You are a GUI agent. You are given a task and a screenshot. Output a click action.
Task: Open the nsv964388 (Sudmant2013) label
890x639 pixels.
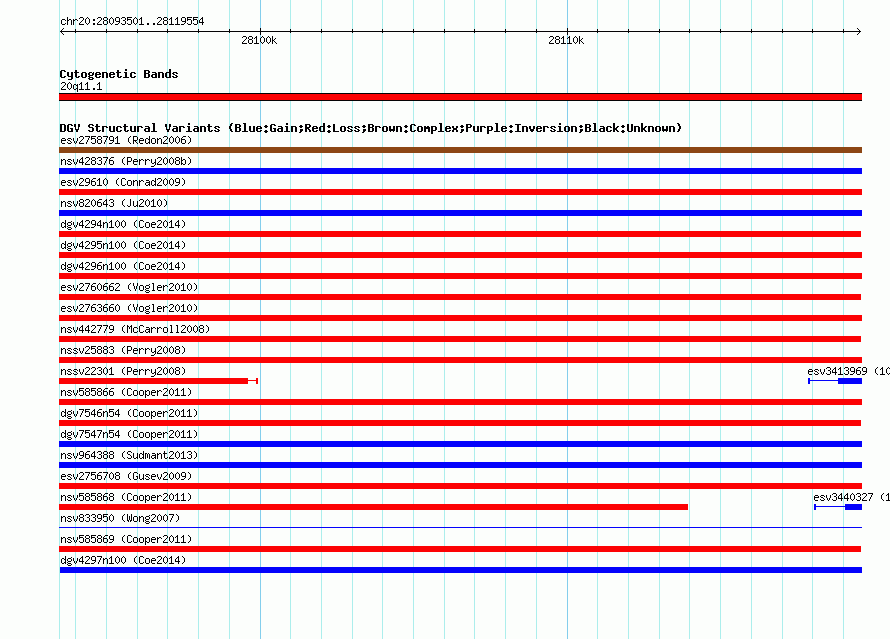[129, 455]
